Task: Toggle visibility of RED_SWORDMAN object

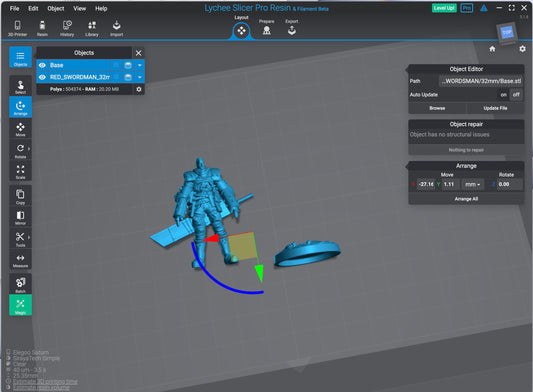Action: [x=42, y=78]
